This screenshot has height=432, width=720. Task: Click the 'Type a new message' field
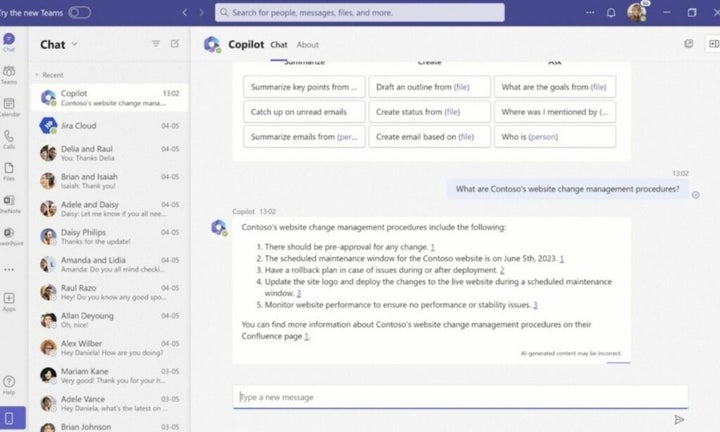(x=460, y=397)
